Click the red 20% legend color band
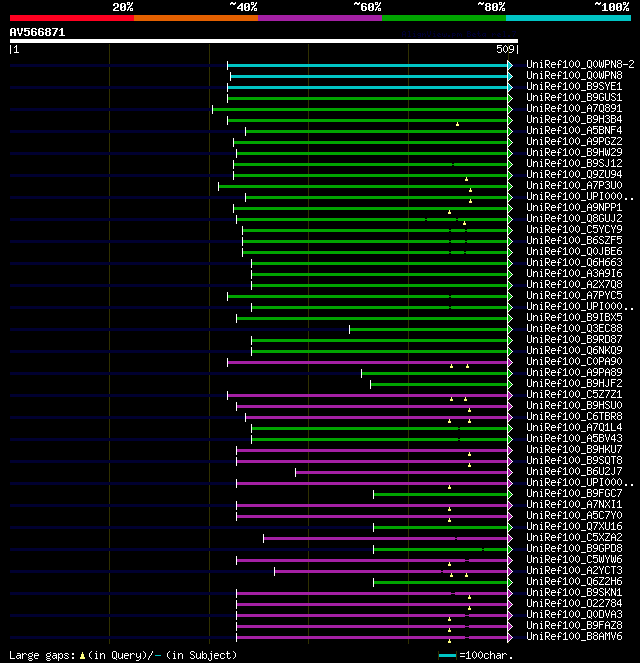 pyautogui.click(x=72, y=18)
